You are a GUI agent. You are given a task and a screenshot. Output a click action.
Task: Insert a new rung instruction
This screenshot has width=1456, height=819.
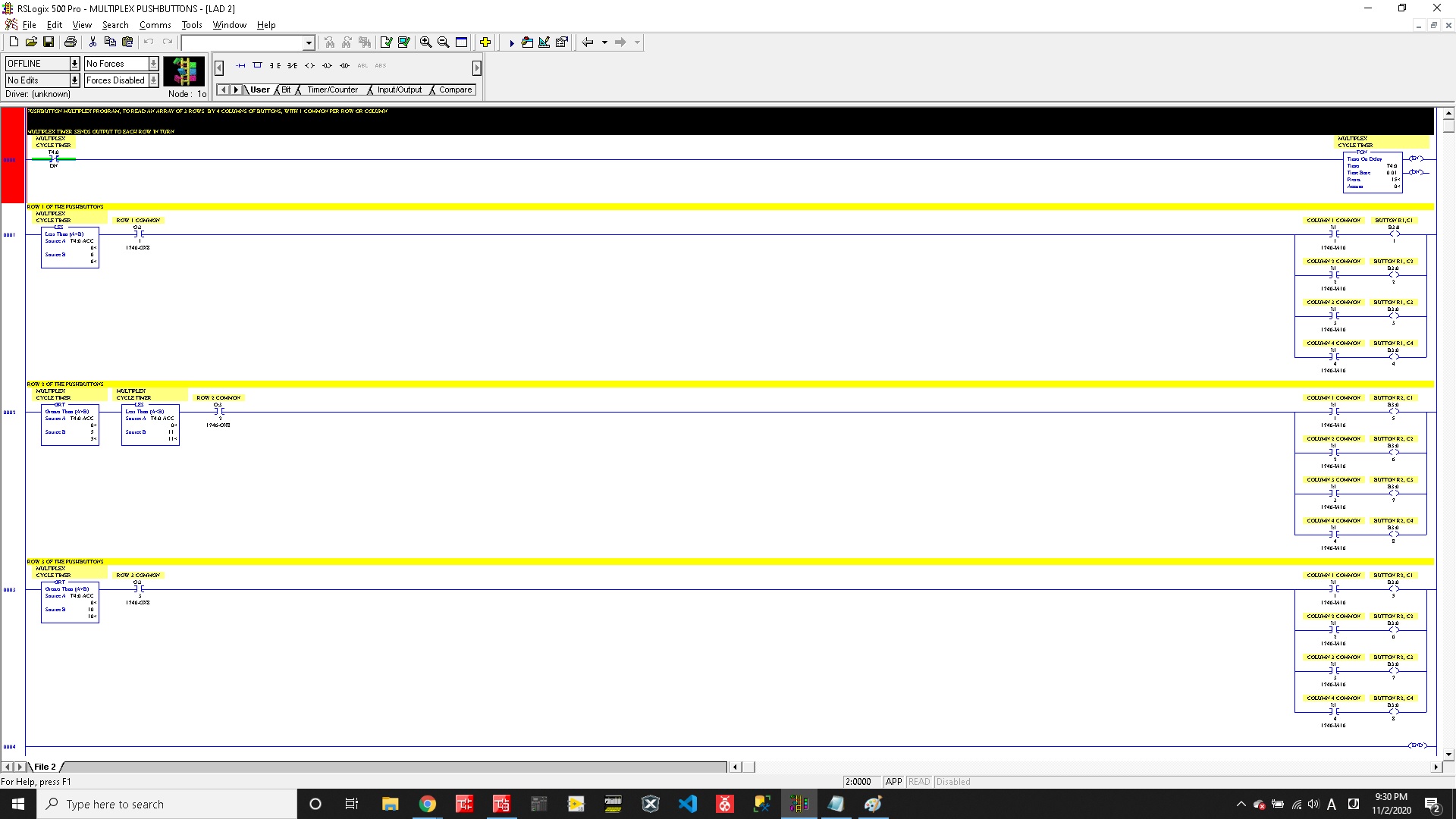point(240,66)
